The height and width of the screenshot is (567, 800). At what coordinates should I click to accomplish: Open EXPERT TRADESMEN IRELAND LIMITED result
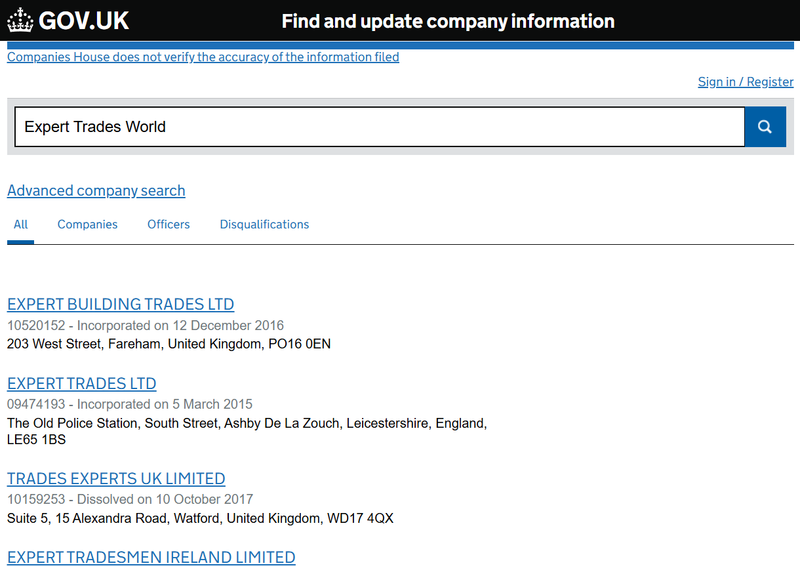point(151,557)
